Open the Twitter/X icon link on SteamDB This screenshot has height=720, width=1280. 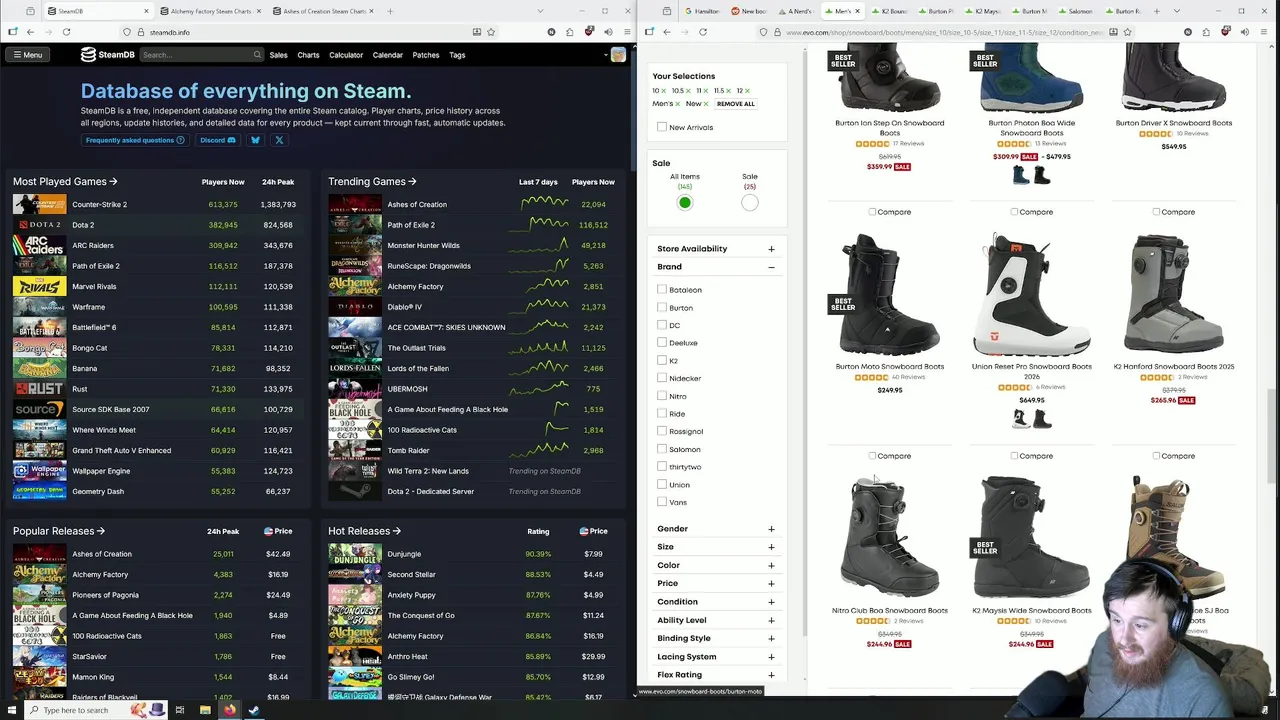279,140
